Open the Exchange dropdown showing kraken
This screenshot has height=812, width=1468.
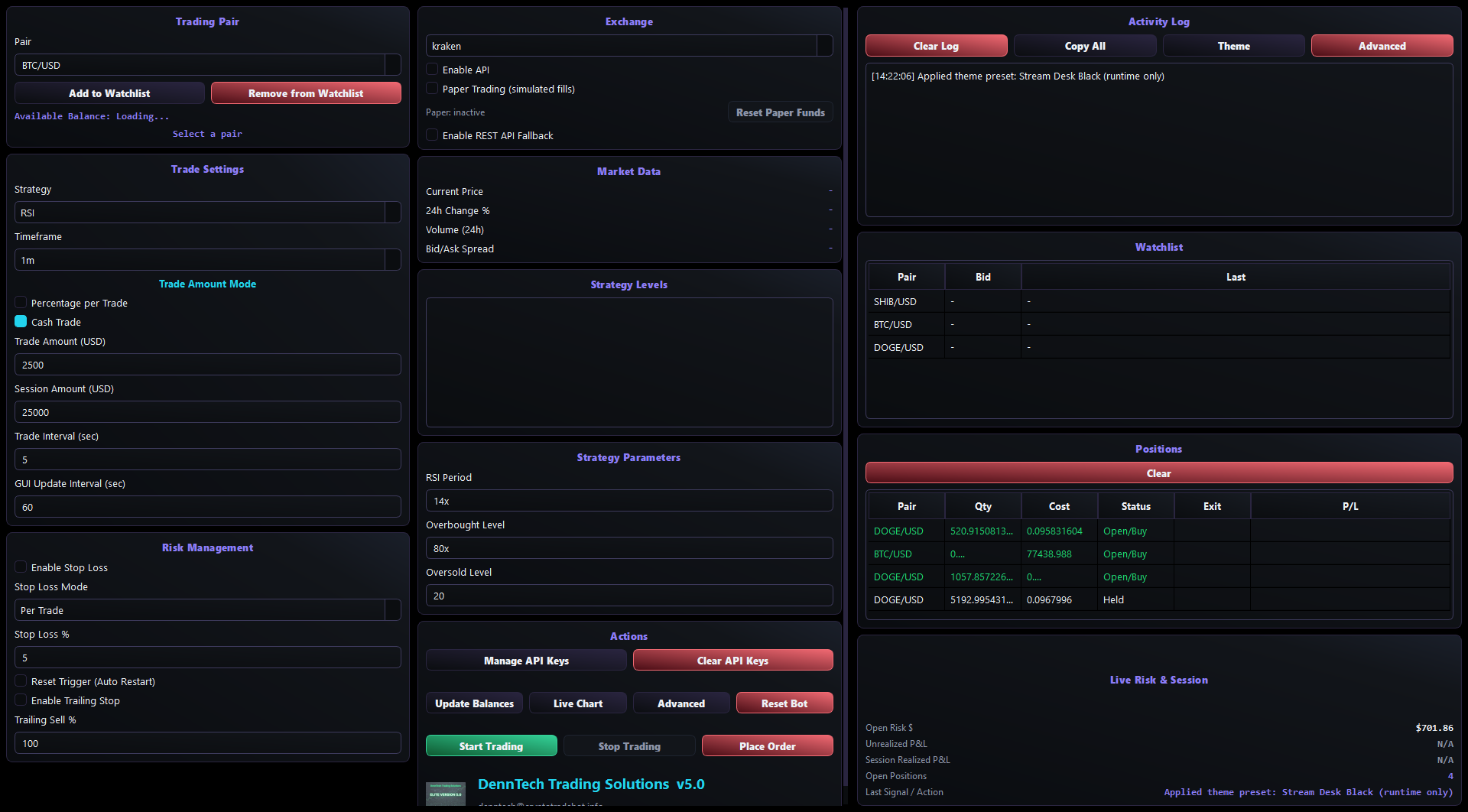629,46
